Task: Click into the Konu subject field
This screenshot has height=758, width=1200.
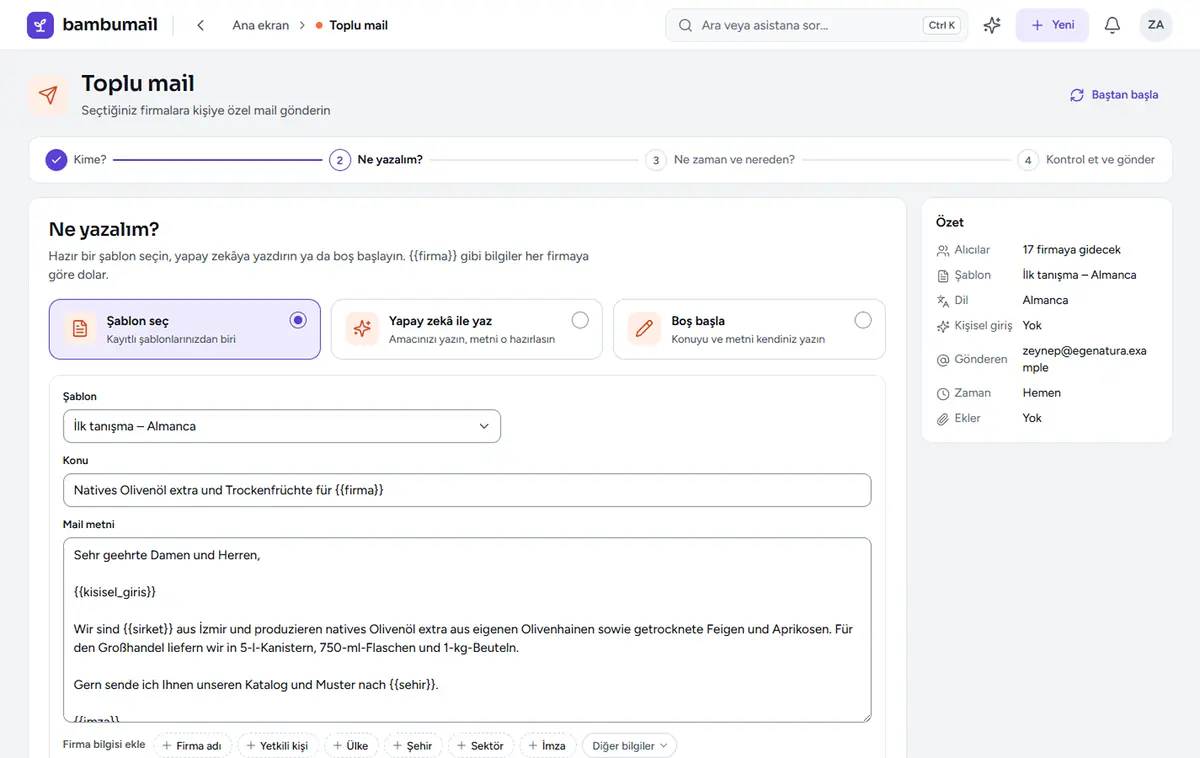Action: 467,490
